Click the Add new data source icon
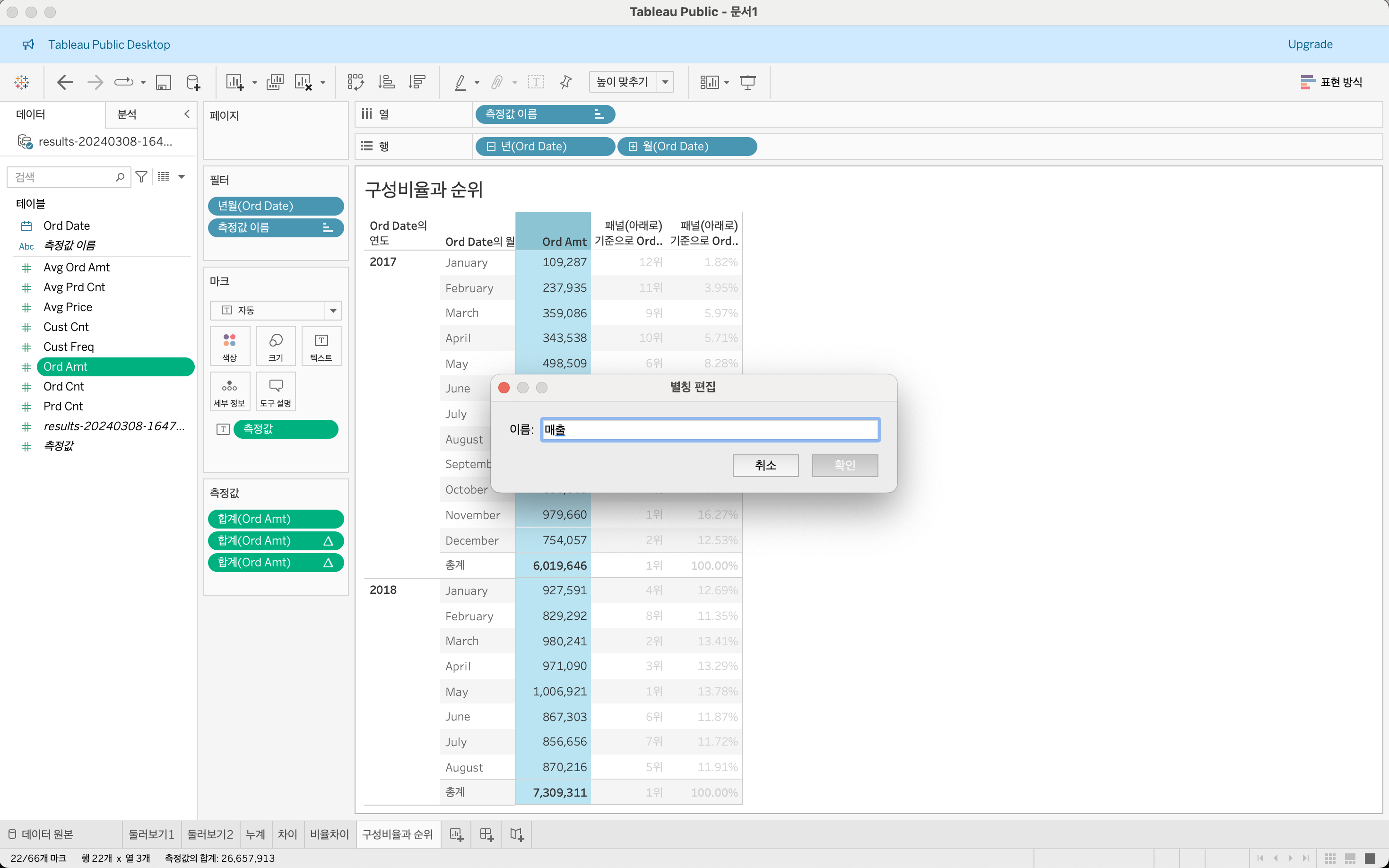This screenshot has width=1389, height=868. click(193, 82)
